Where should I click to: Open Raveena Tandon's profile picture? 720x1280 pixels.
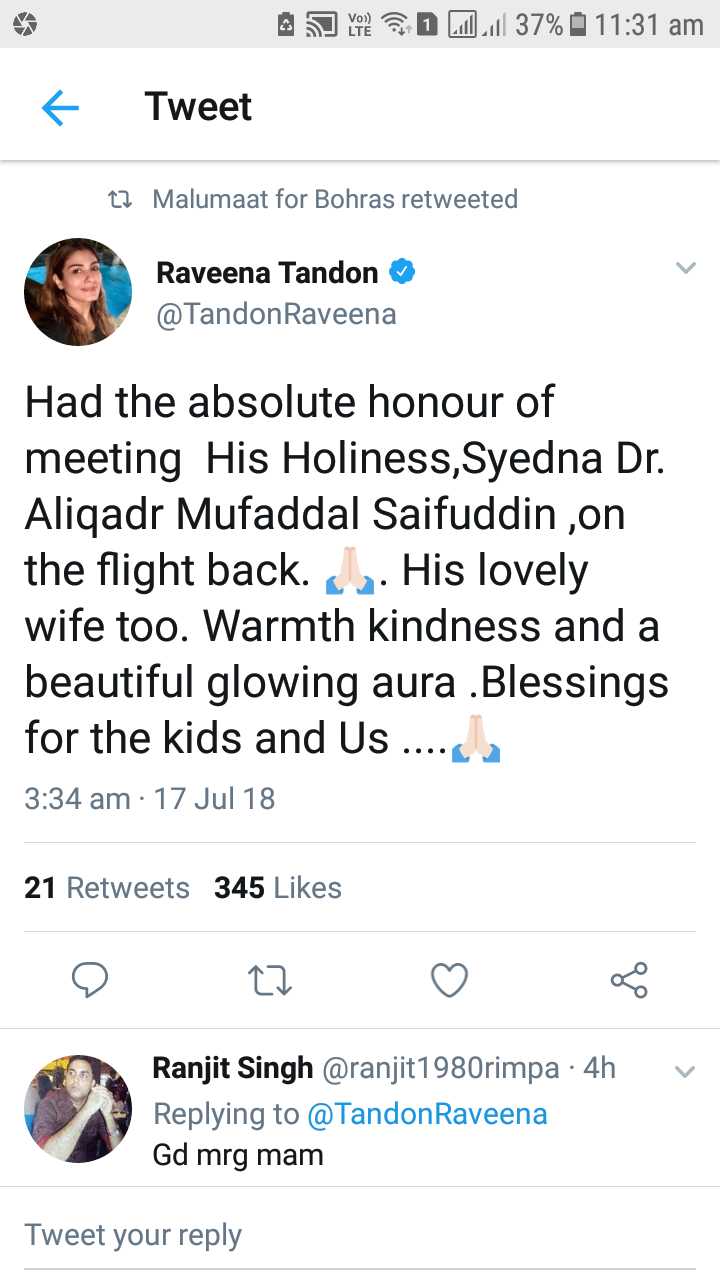pos(78,292)
